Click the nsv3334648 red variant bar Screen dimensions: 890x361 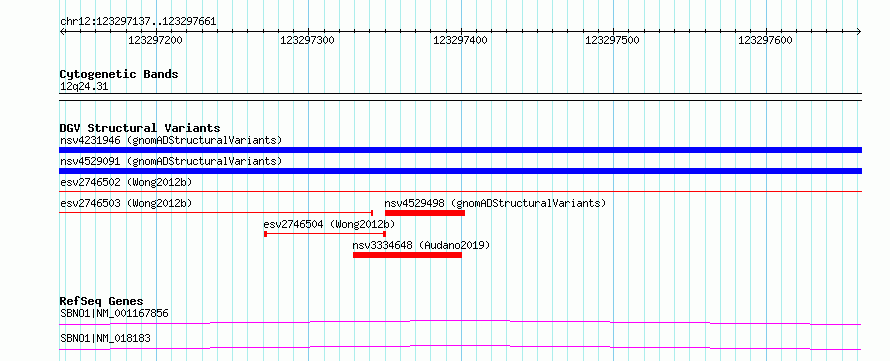click(407, 255)
